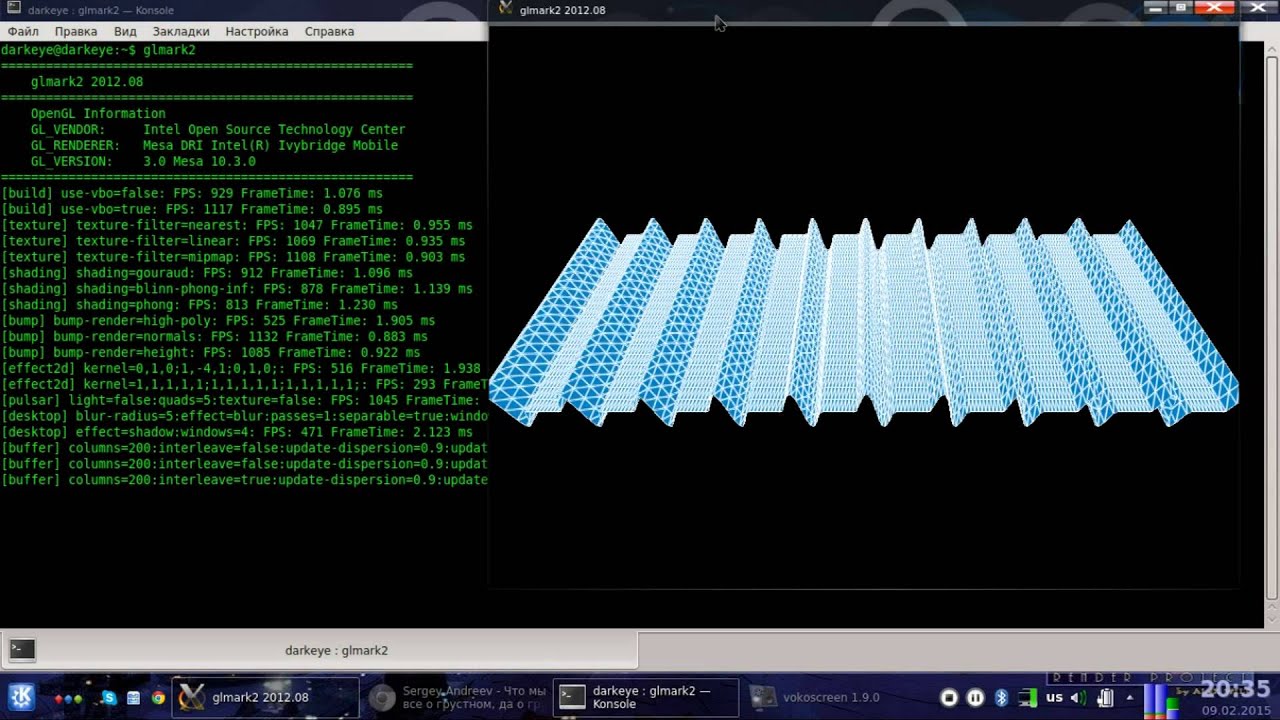Screen dimensions: 1280x720
Task: Close the glmark2 window
Action: point(1214,8)
